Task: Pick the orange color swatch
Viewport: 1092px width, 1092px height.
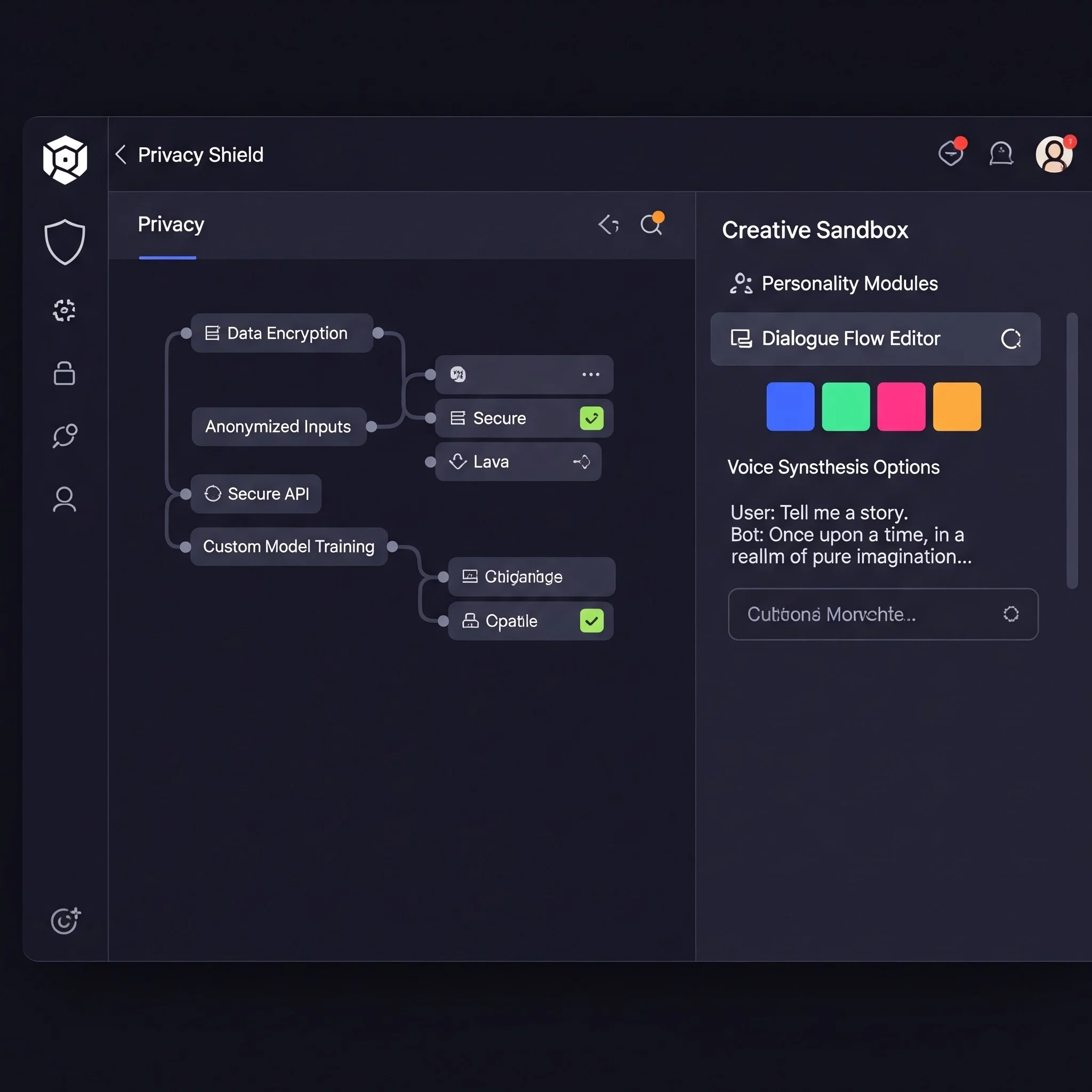Action: click(x=957, y=406)
